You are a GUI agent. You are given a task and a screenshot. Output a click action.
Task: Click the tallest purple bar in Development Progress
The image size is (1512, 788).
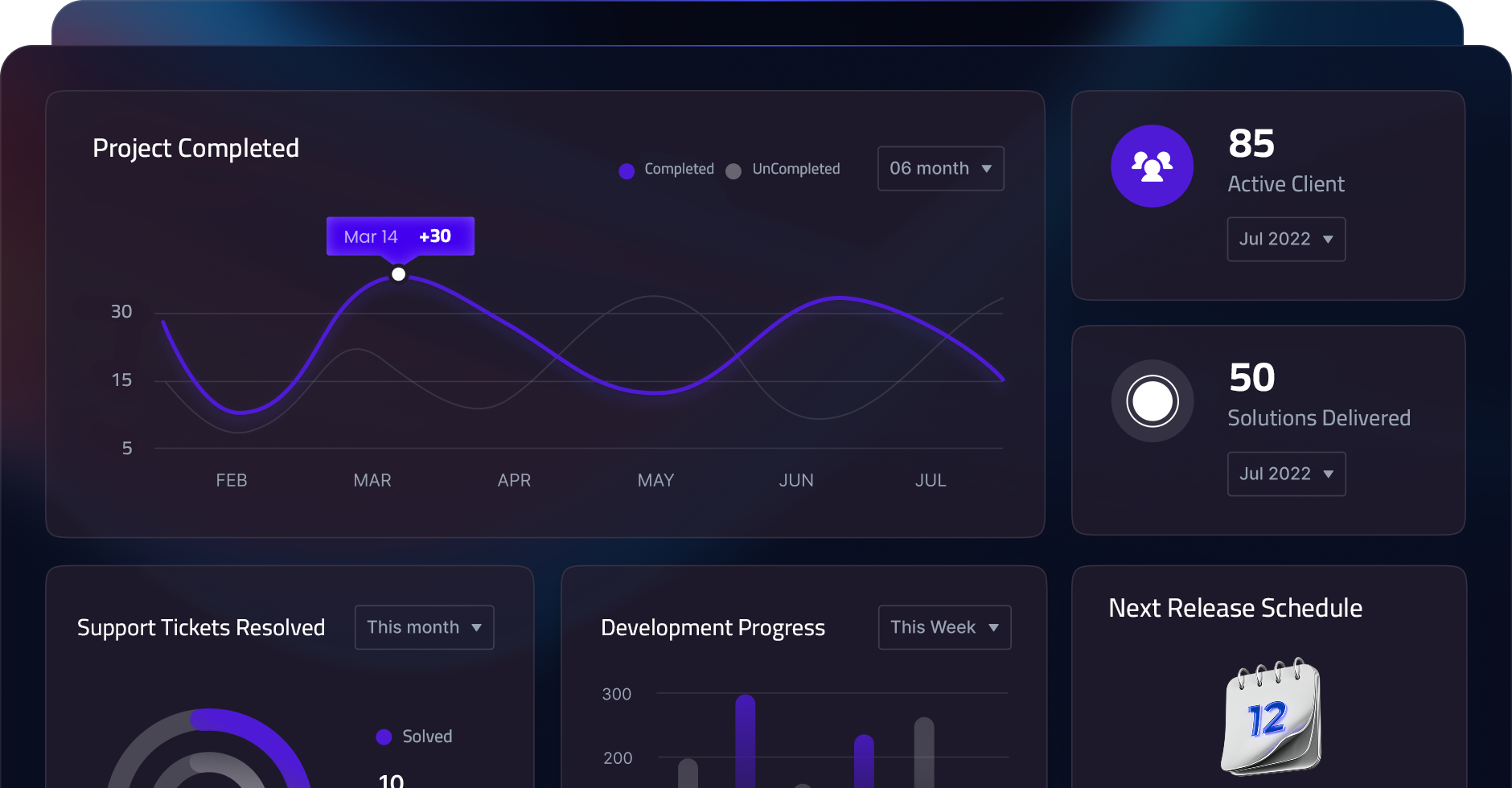click(745, 740)
